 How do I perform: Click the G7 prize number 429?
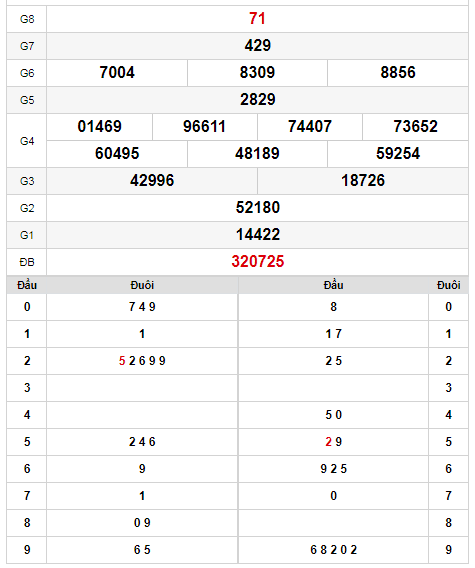point(258,46)
